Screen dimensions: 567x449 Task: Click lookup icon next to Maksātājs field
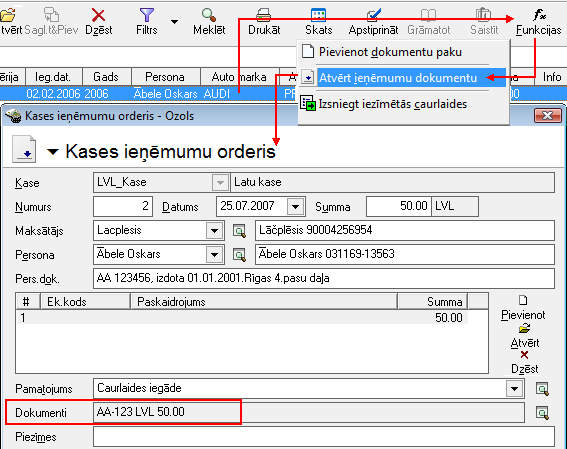pos(239,231)
